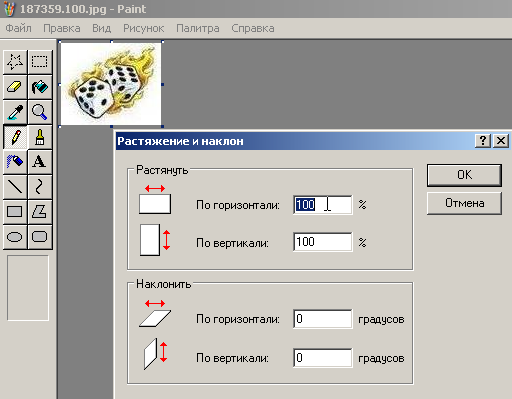
Task: Select the Rounded rectangle tool
Action: 40,237
